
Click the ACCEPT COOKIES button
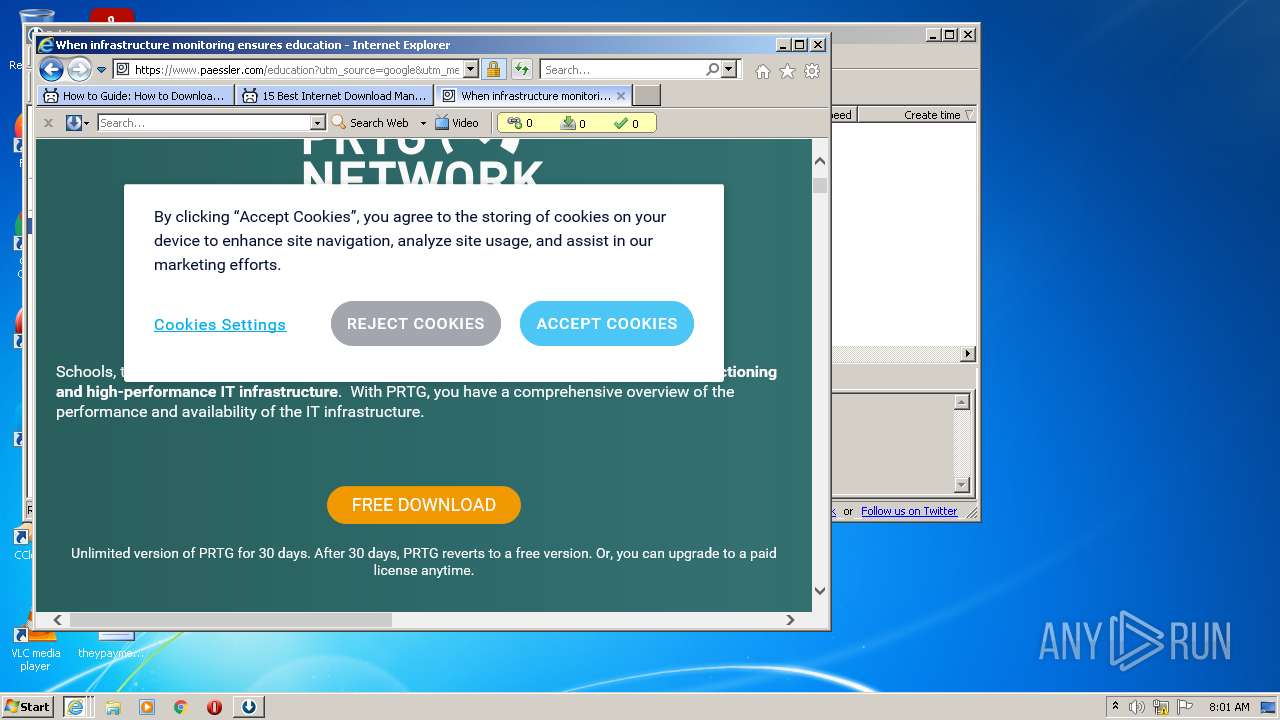coord(607,324)
